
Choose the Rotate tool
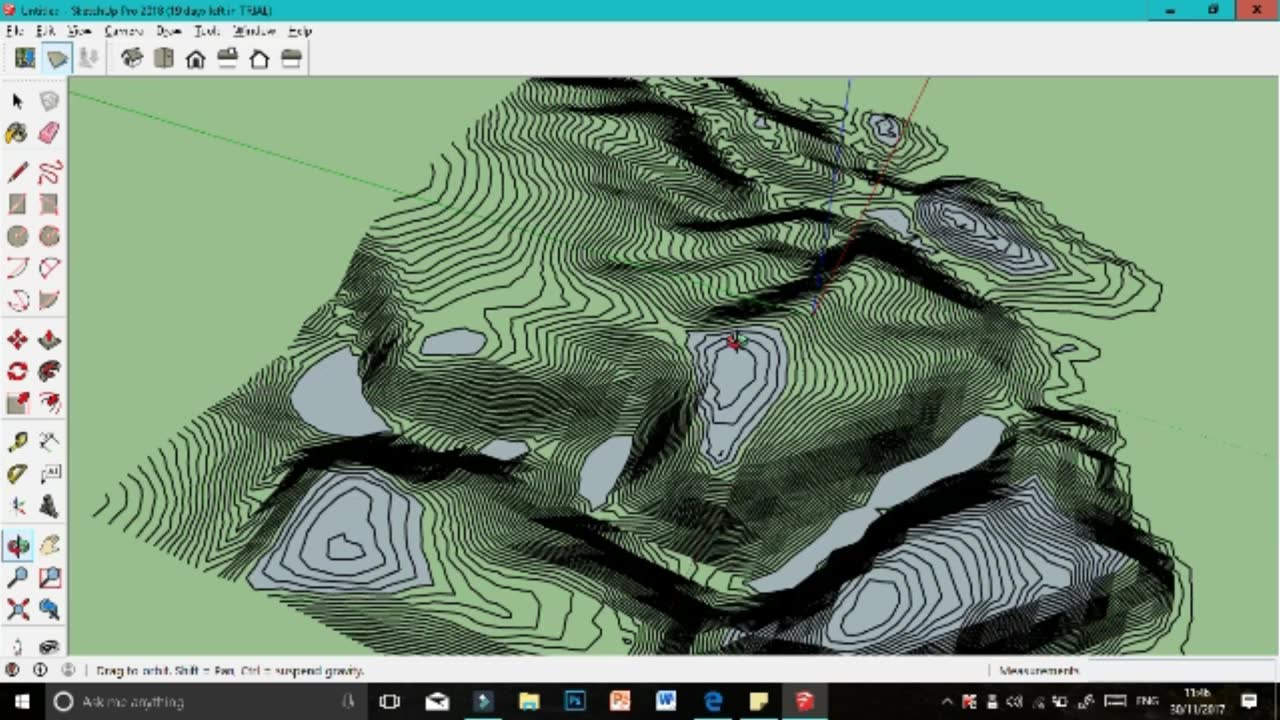[17, 372]
